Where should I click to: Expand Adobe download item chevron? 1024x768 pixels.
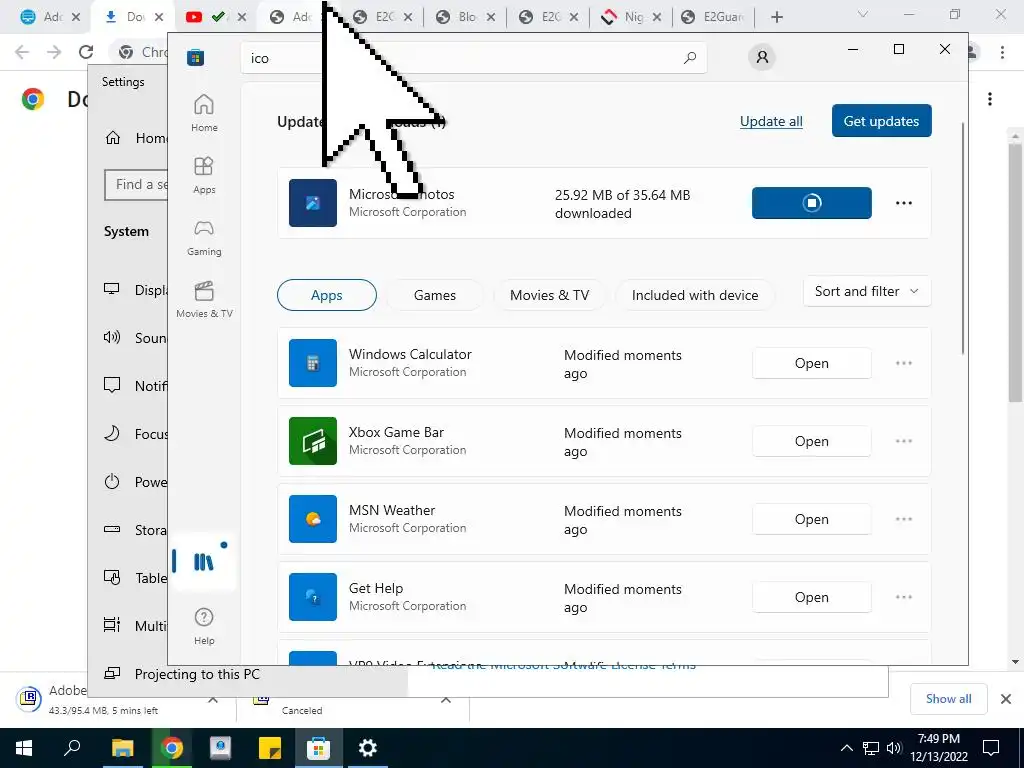pyautogui.click(x=213, y=699)
